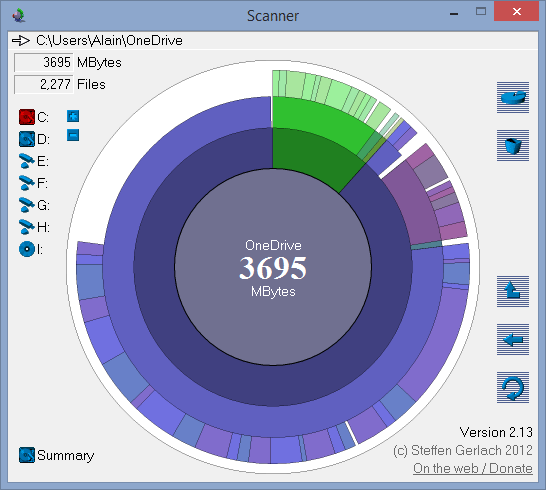The height and width of the screenshot is (490, 546).
Task: Click the 2,277 Files count field
Action: pos(44,85)
